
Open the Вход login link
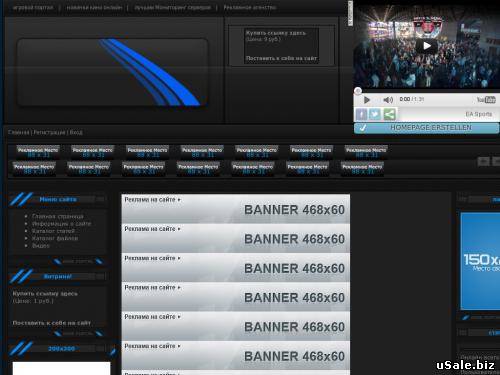click(x=76, y=132)
